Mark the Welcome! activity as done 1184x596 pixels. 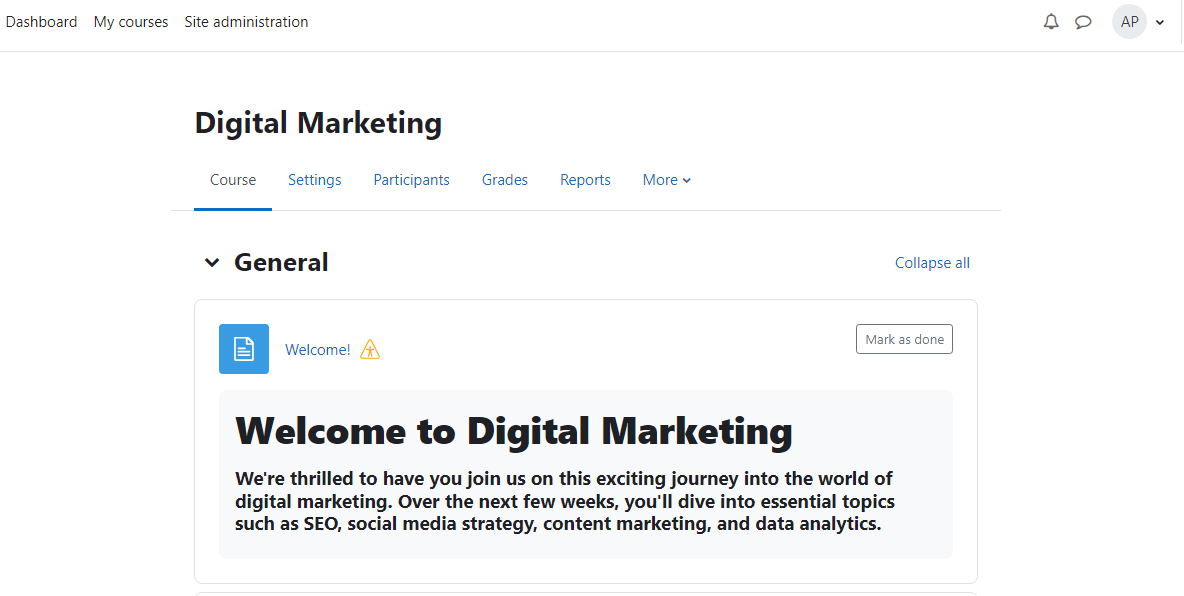(904, 340)
